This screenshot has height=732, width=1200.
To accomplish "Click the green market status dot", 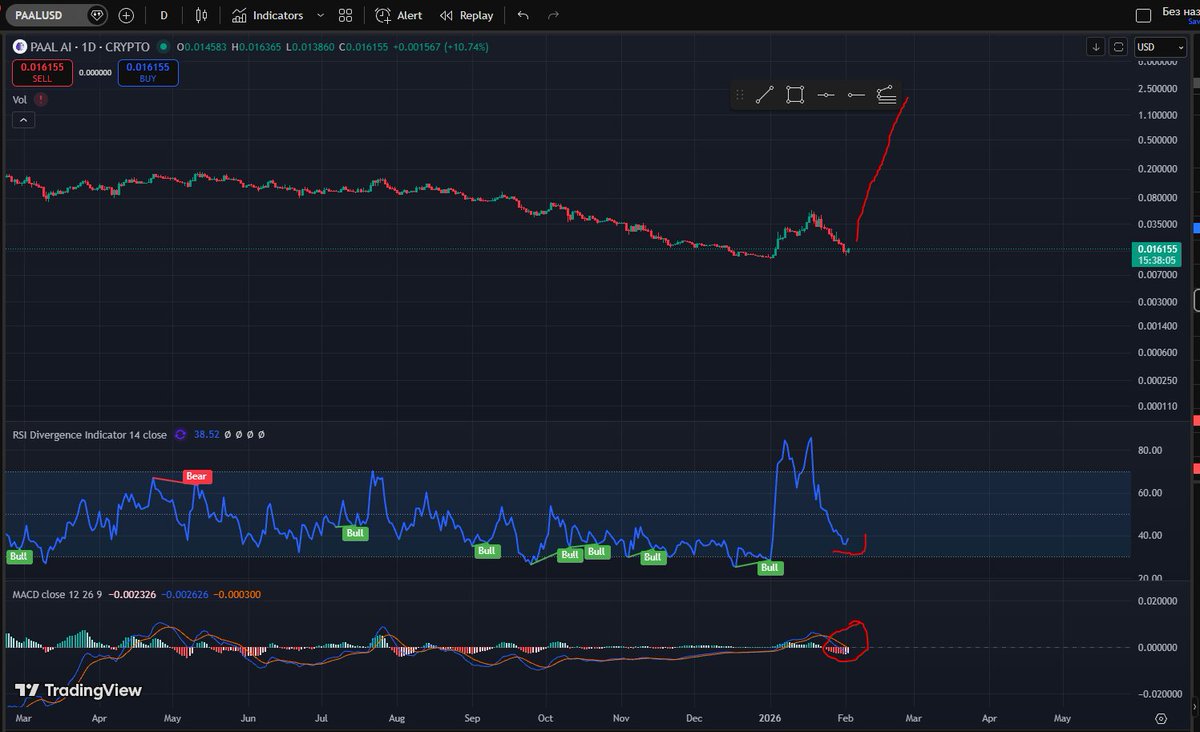I will click(164, 47).
